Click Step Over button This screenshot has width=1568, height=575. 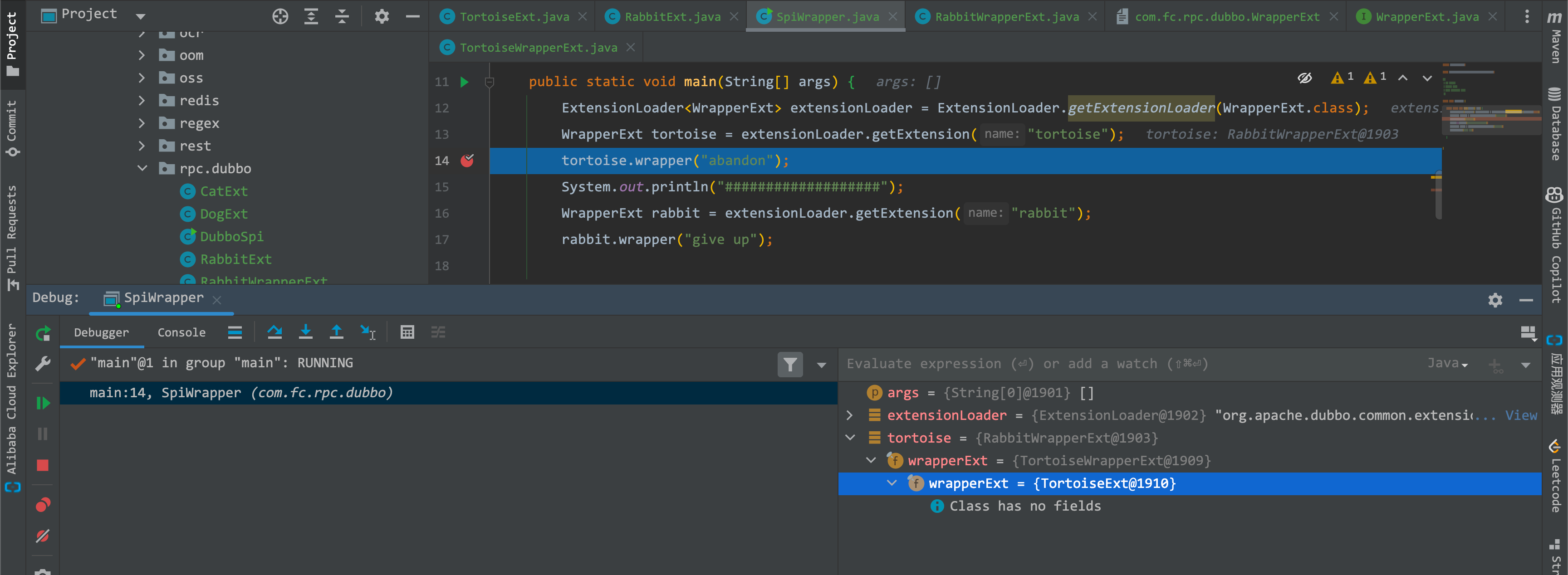274,332
